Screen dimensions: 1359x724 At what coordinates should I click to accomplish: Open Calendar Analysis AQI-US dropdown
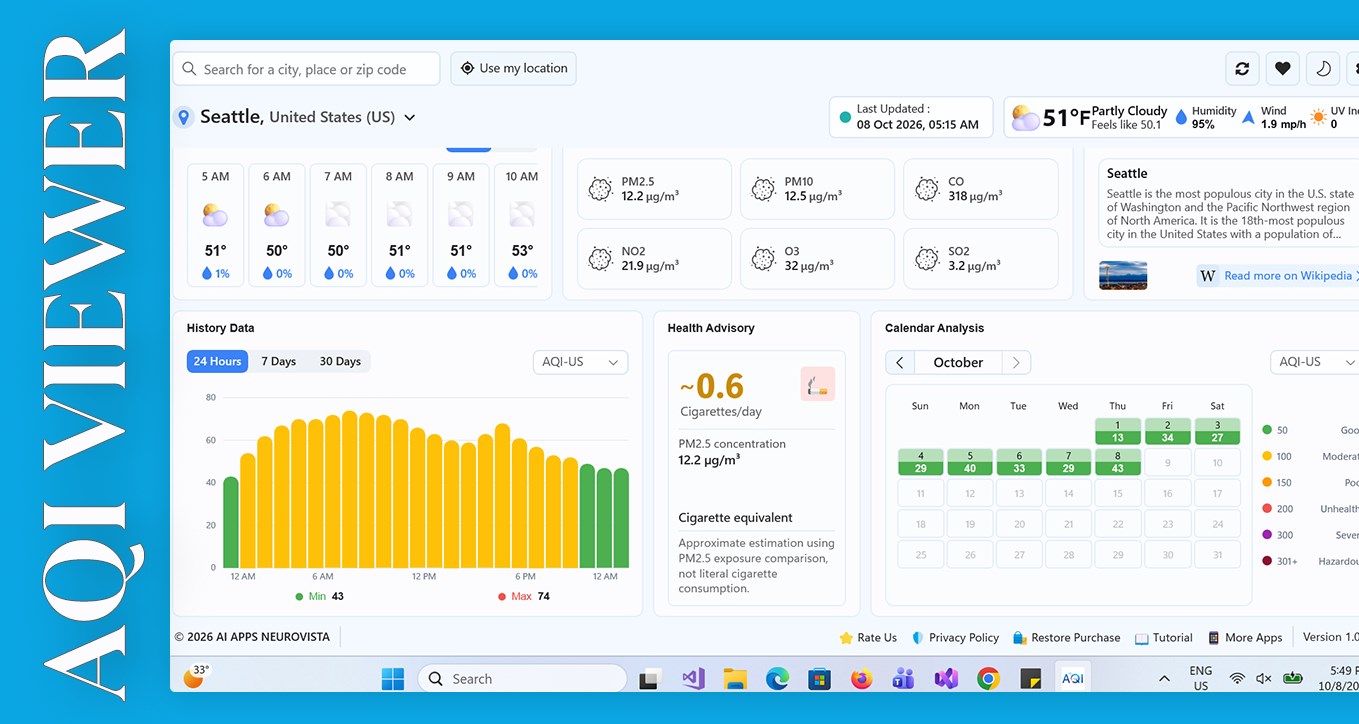click(x=1317, y=362)
